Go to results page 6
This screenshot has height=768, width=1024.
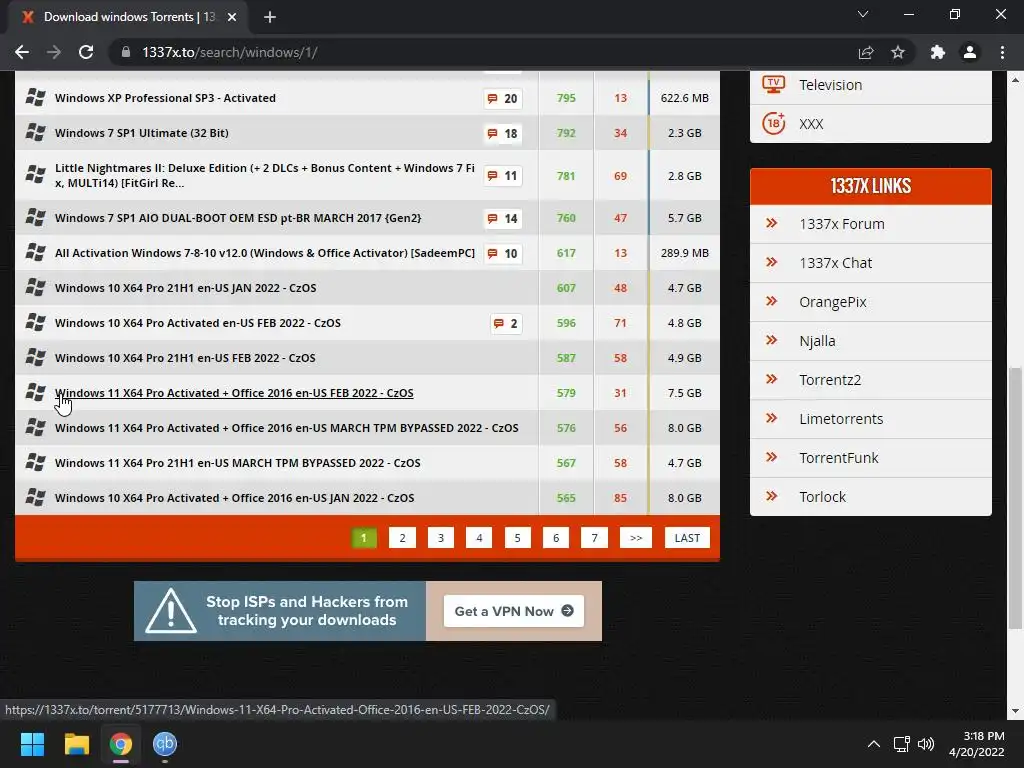click(556, 538)
